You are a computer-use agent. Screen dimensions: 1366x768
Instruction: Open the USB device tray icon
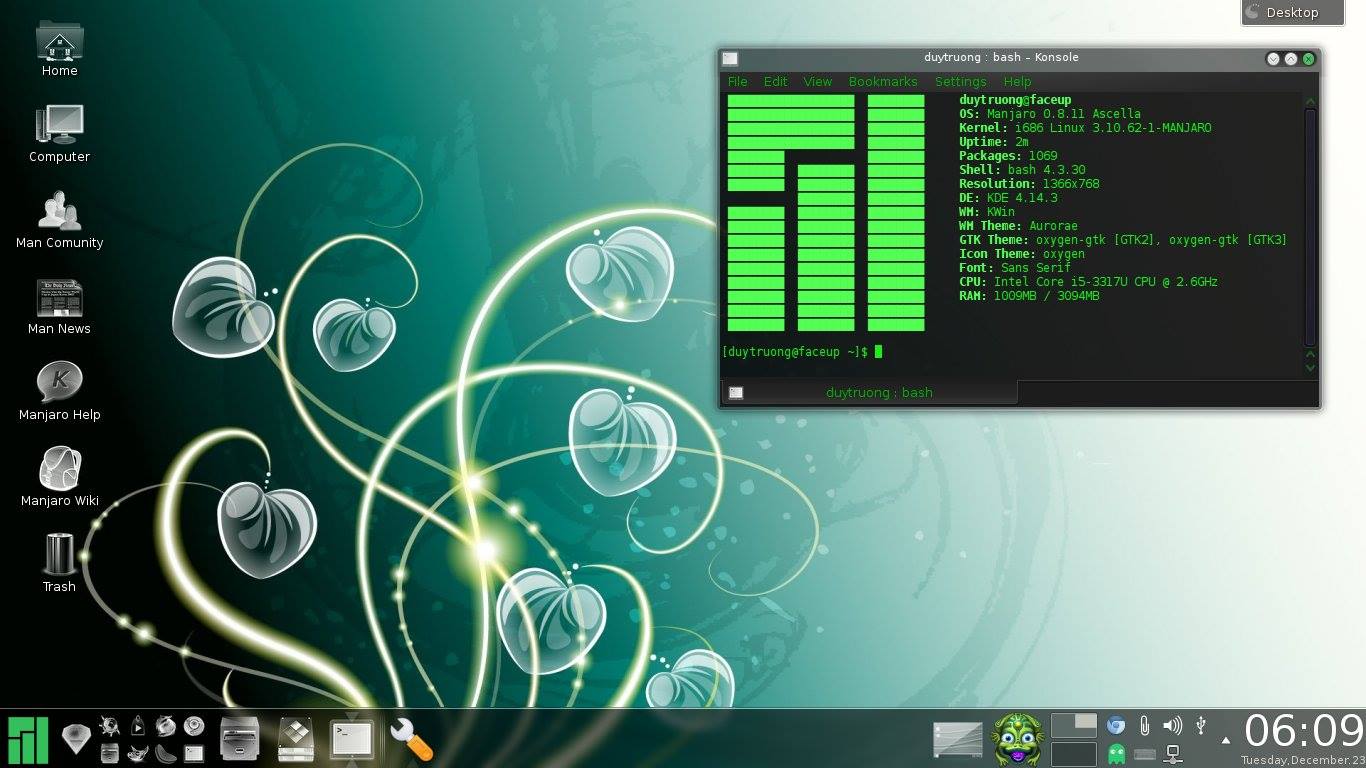click(1201, 725)
